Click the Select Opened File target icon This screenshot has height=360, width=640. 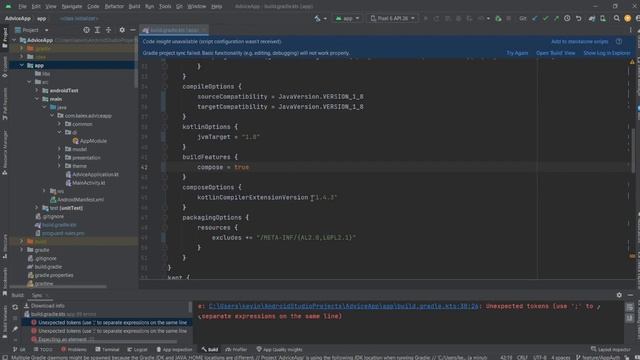86,30
